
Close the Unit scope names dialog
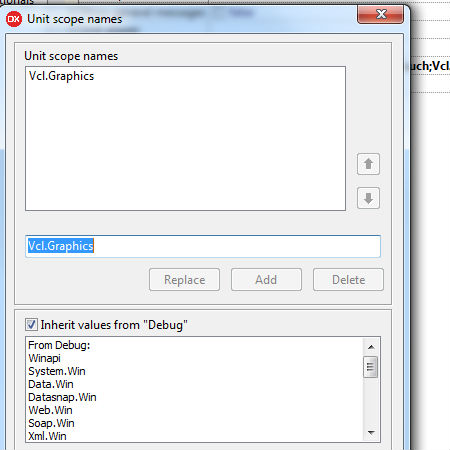click(x=381, y=14)
